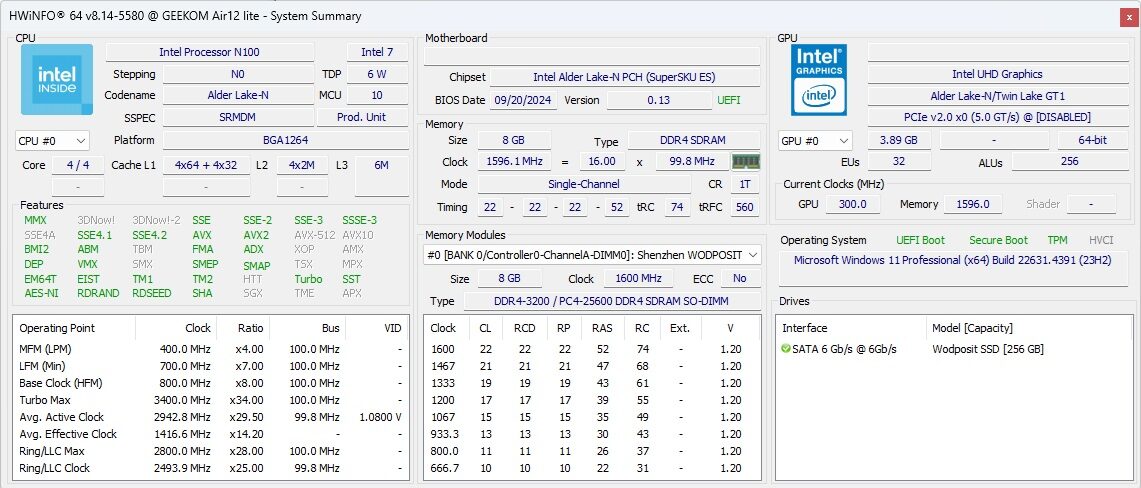This screenshot has width=1141, height=488.
Task: Click the Wodposit SSD [256 GB] drive entry
Action: coord(987,349)
